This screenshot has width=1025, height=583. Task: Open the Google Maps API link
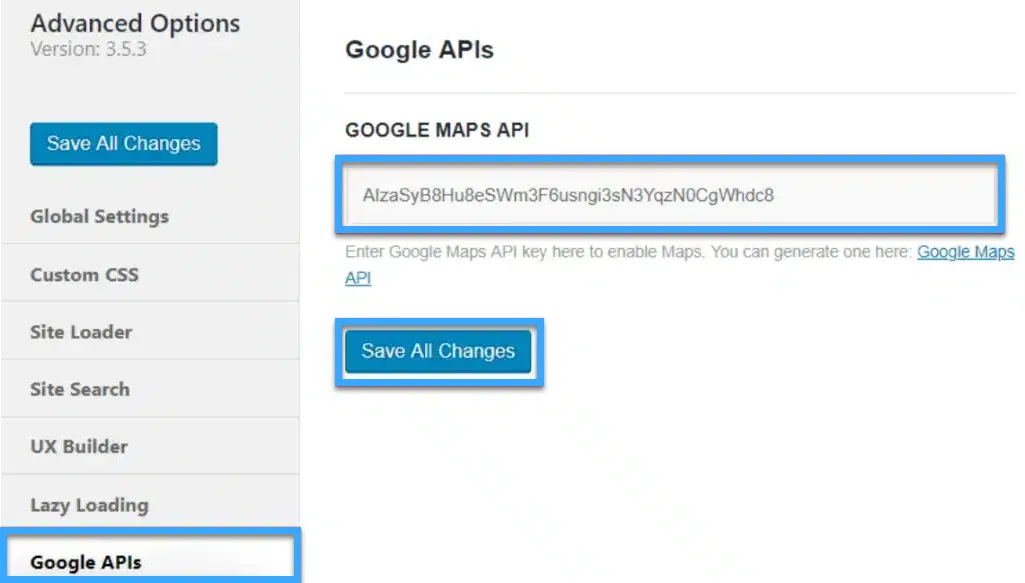(965, 252)
